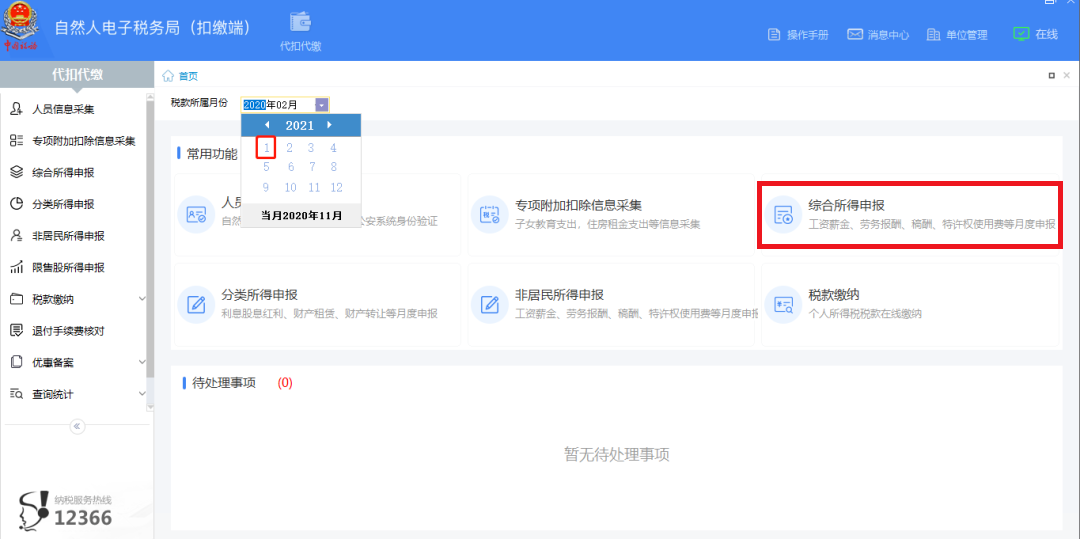Click the 专项附加扣除信息采集 card calendar icon

click(x=490, y=214)
